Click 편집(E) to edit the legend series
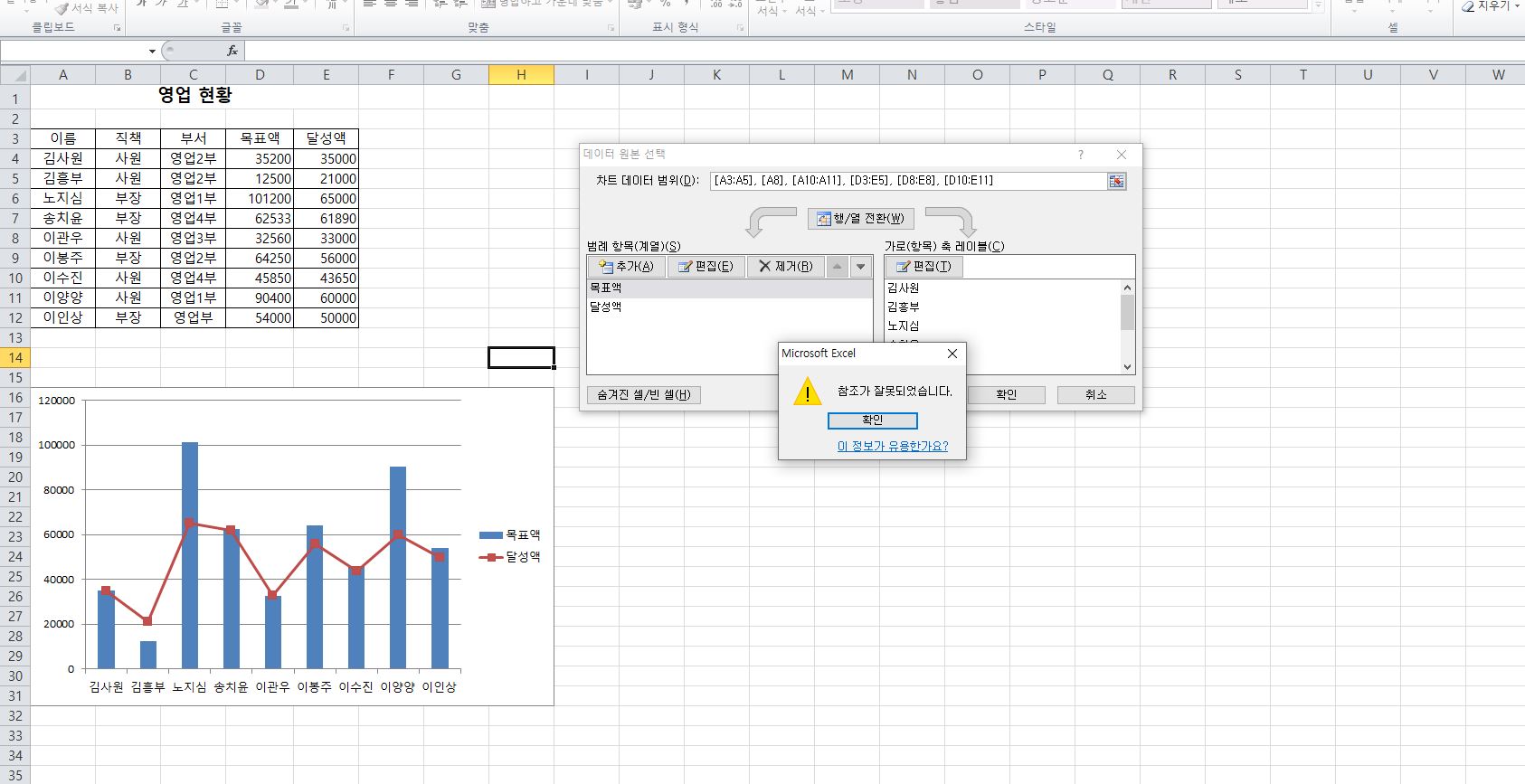1525x784 pixels. [x=706, y=267]
